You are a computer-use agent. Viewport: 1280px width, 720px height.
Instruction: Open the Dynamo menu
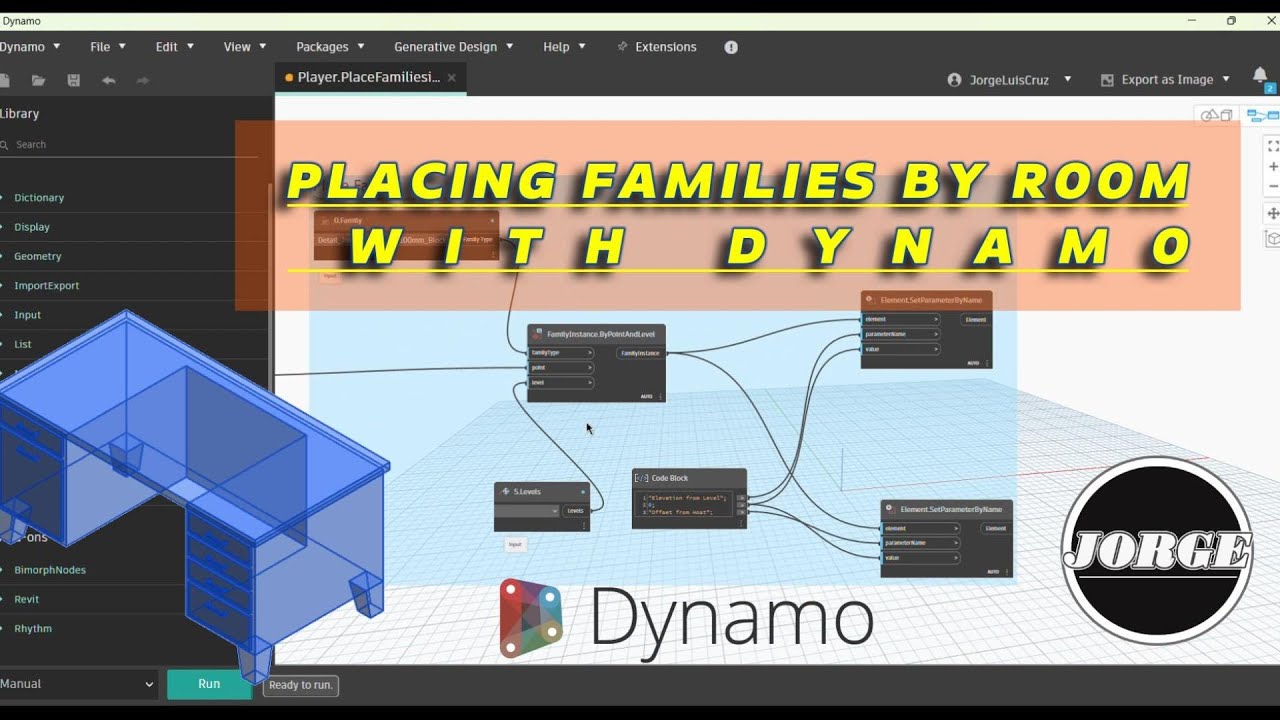30,47
